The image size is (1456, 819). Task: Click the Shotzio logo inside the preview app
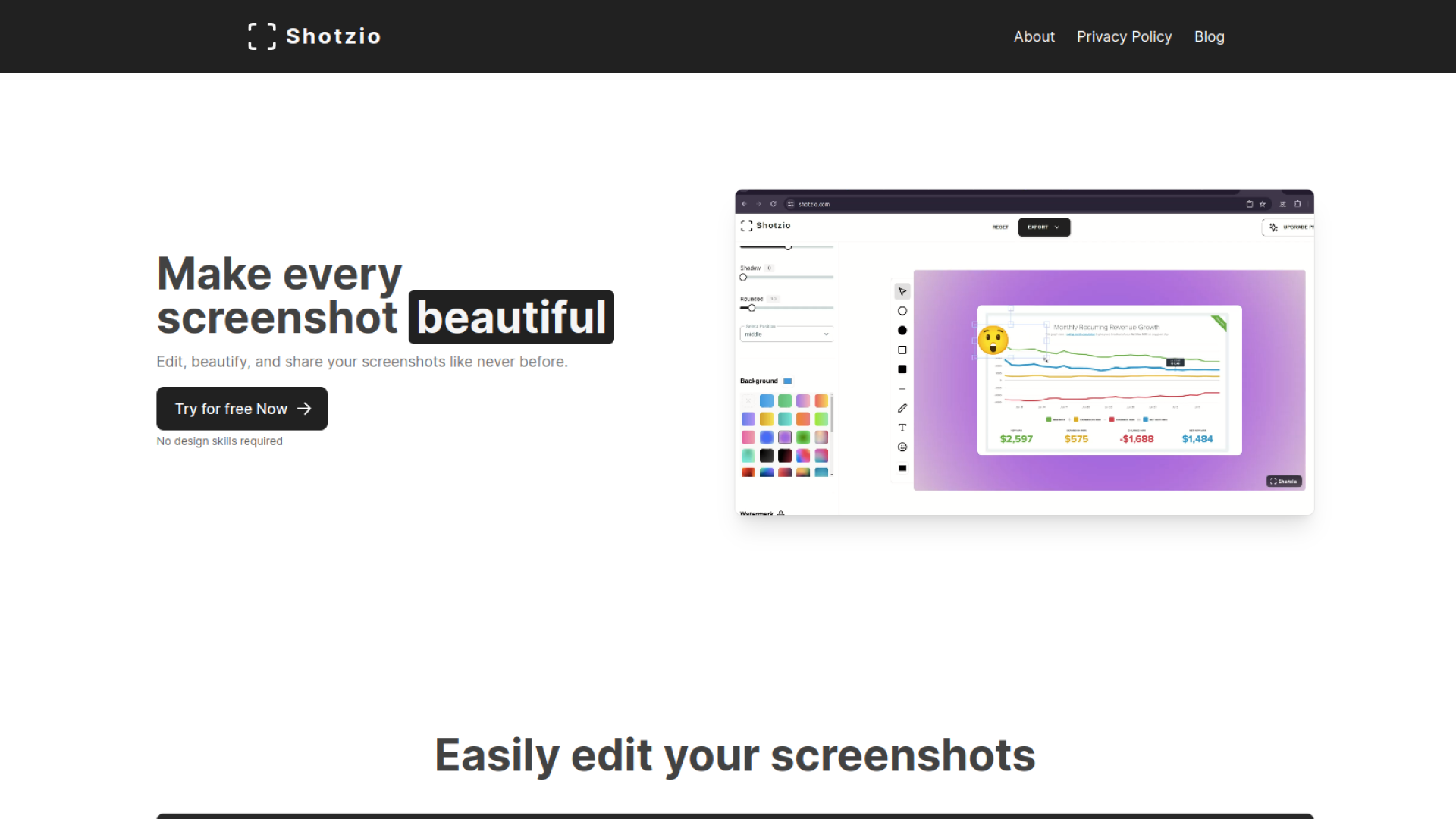tap(766, 226)
